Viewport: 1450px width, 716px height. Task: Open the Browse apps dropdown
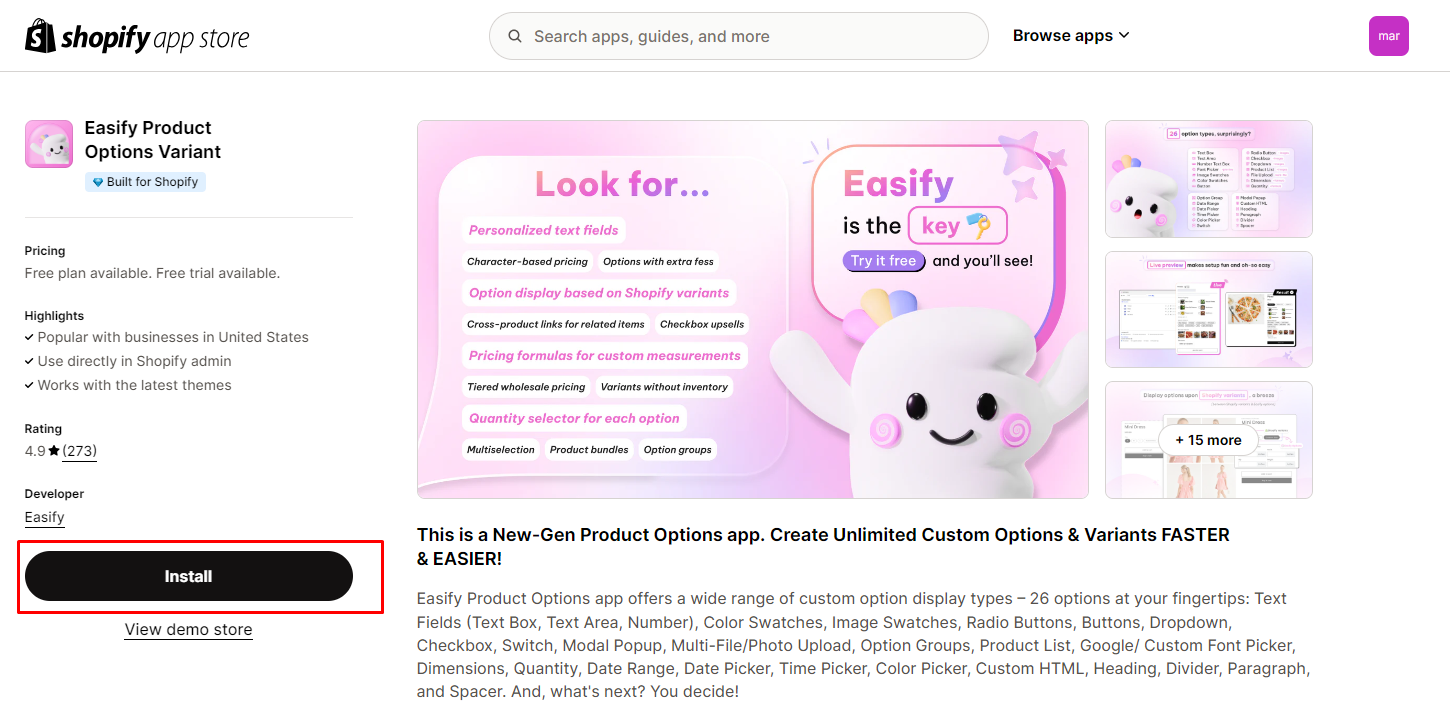click(x=1063, y=35)
